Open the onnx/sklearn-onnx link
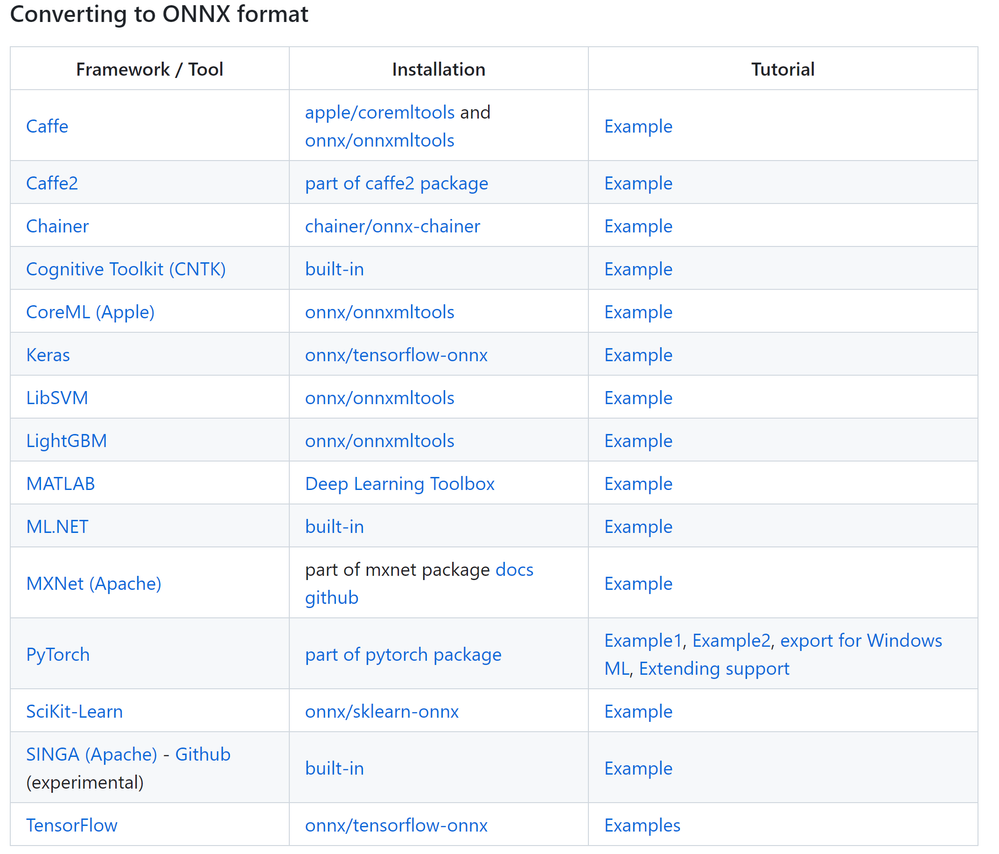The height and width of the screenshot is (854, 999). [382, 711]
